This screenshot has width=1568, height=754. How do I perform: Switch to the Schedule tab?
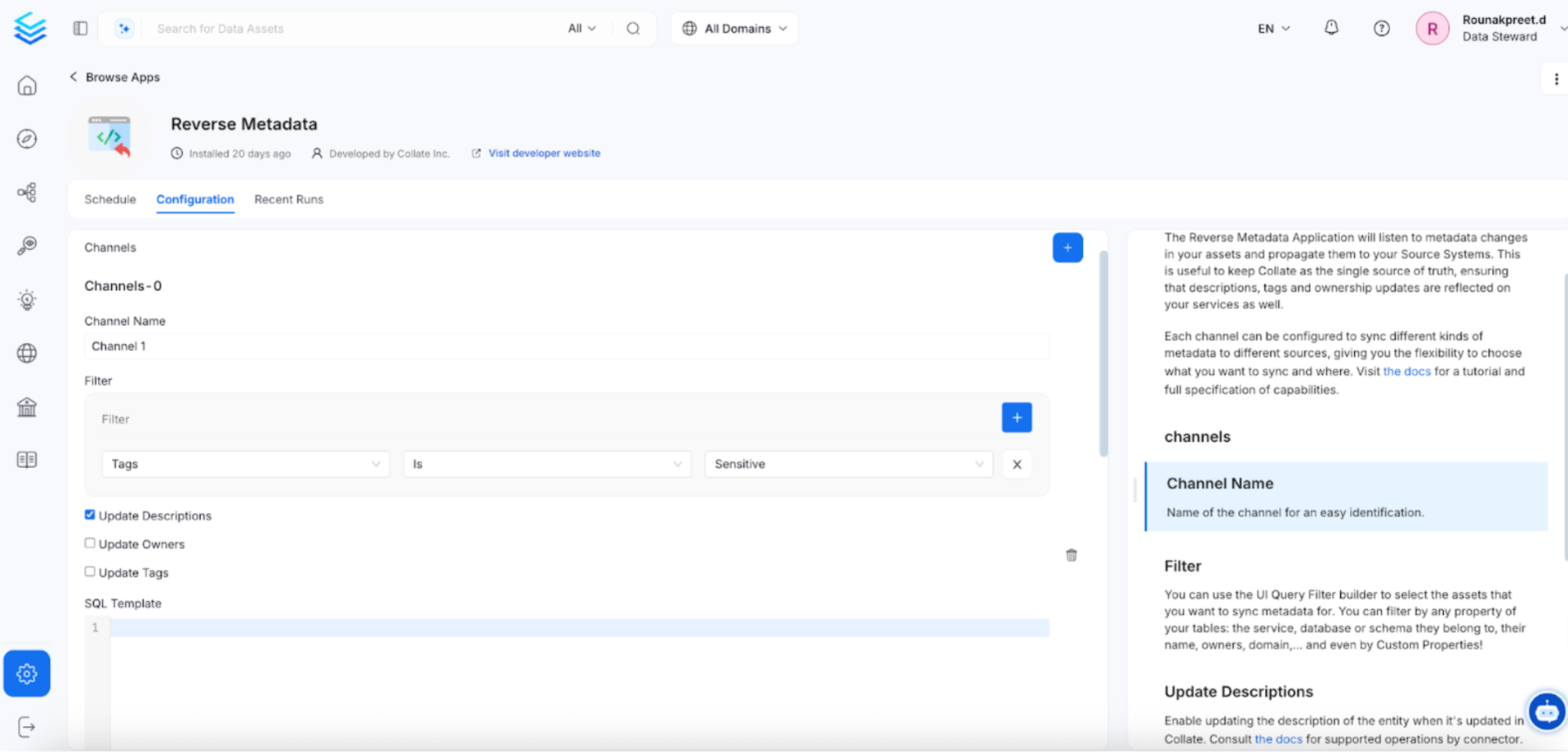pos(110,199)
